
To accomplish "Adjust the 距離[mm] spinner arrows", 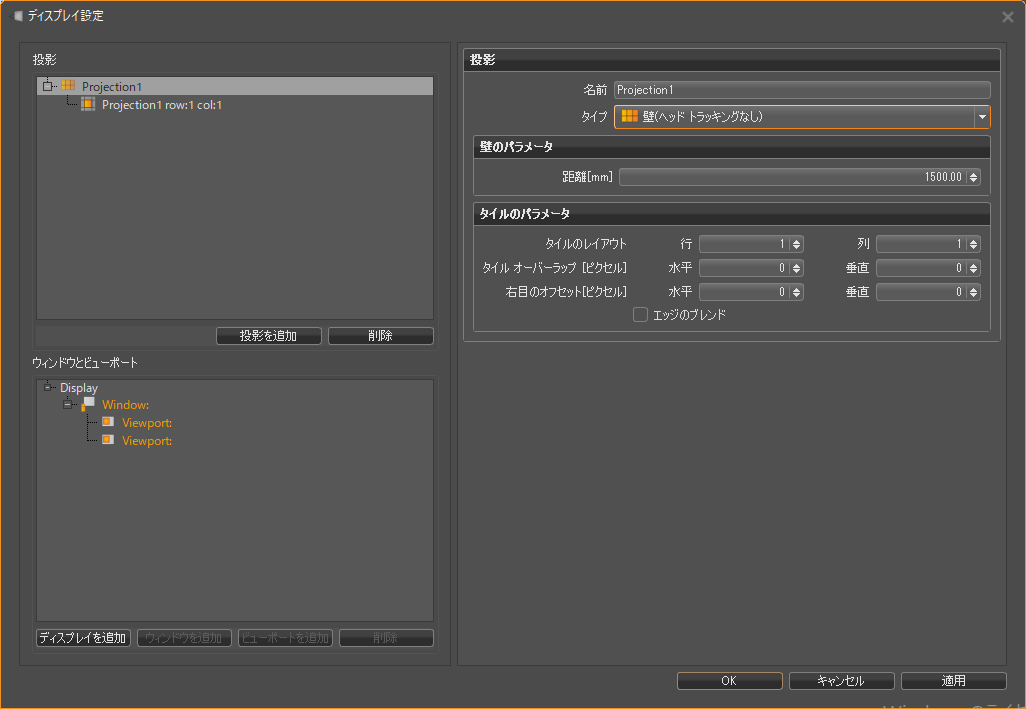I will [x=973, y=177].
